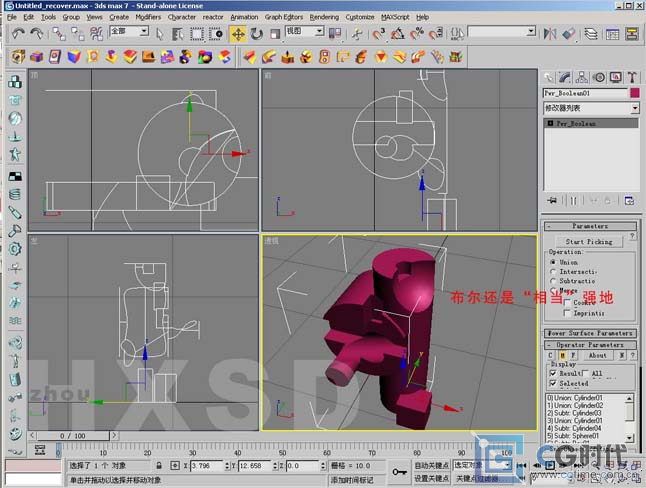
Task: Open the Modify panel tab icon
Action: coord(565,77)
